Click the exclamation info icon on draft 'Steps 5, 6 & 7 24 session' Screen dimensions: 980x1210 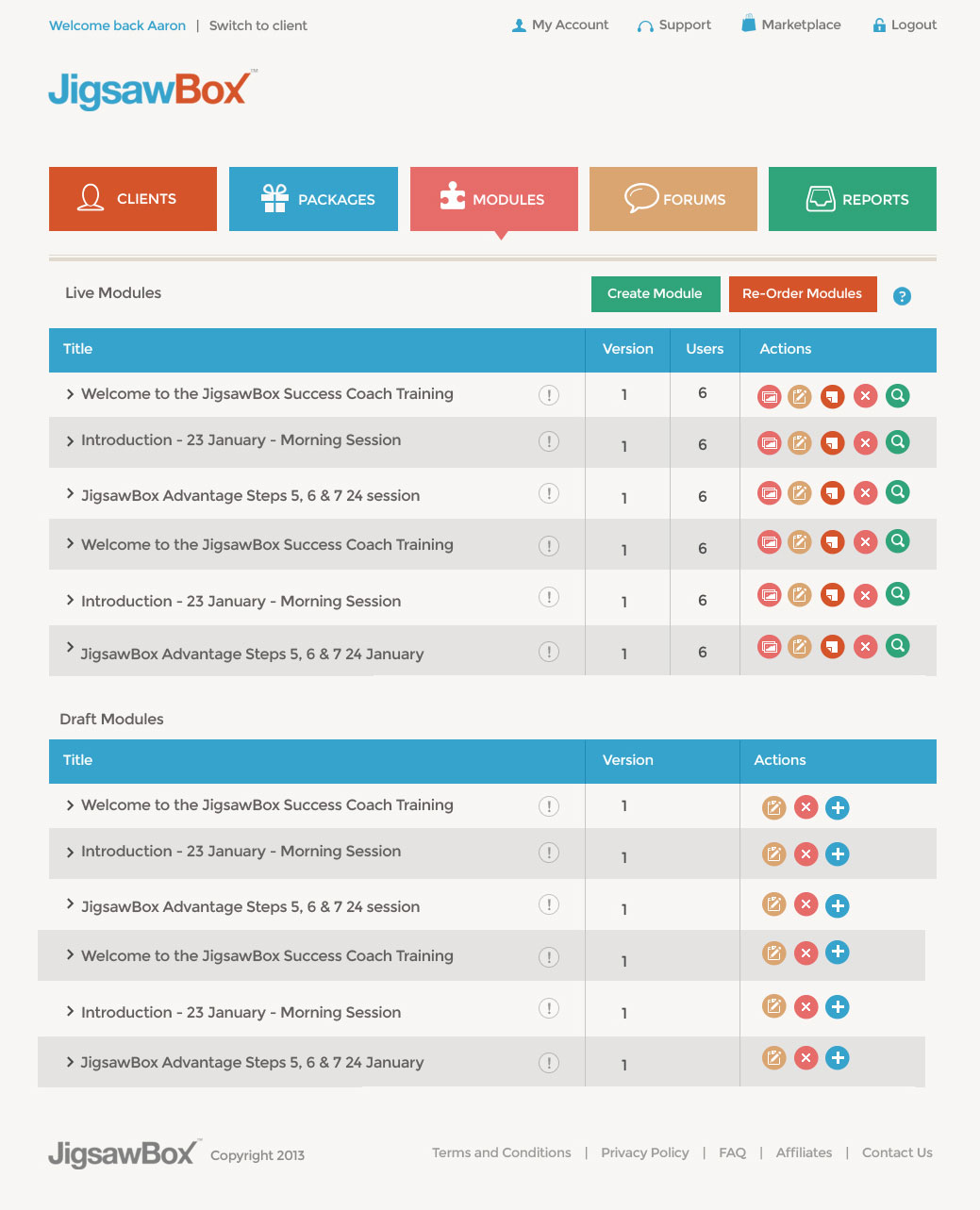(549, 904)
